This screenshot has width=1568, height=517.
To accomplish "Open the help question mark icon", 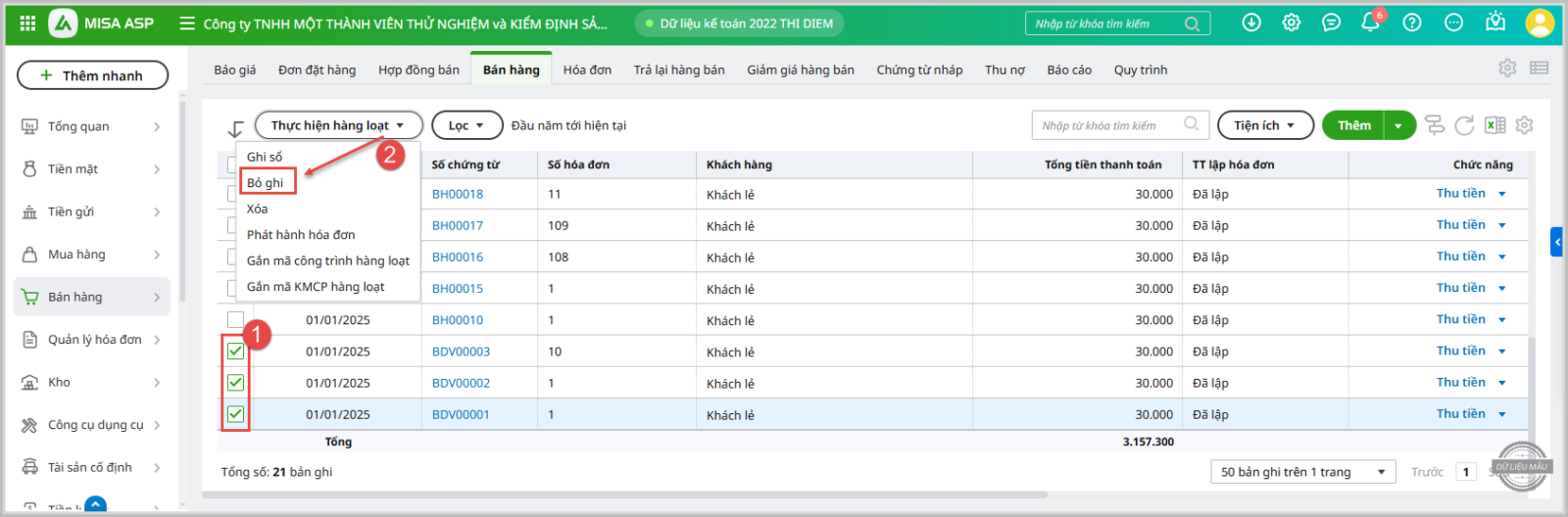I will (x=1411, y=23).
